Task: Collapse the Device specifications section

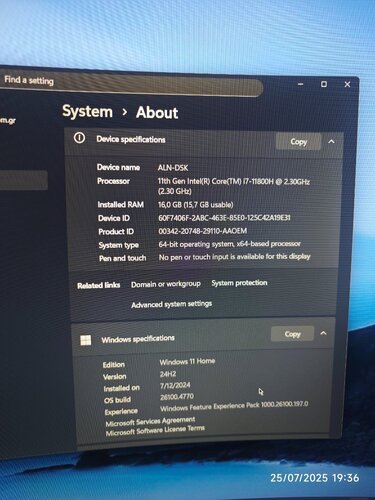Action: (331, 142)
